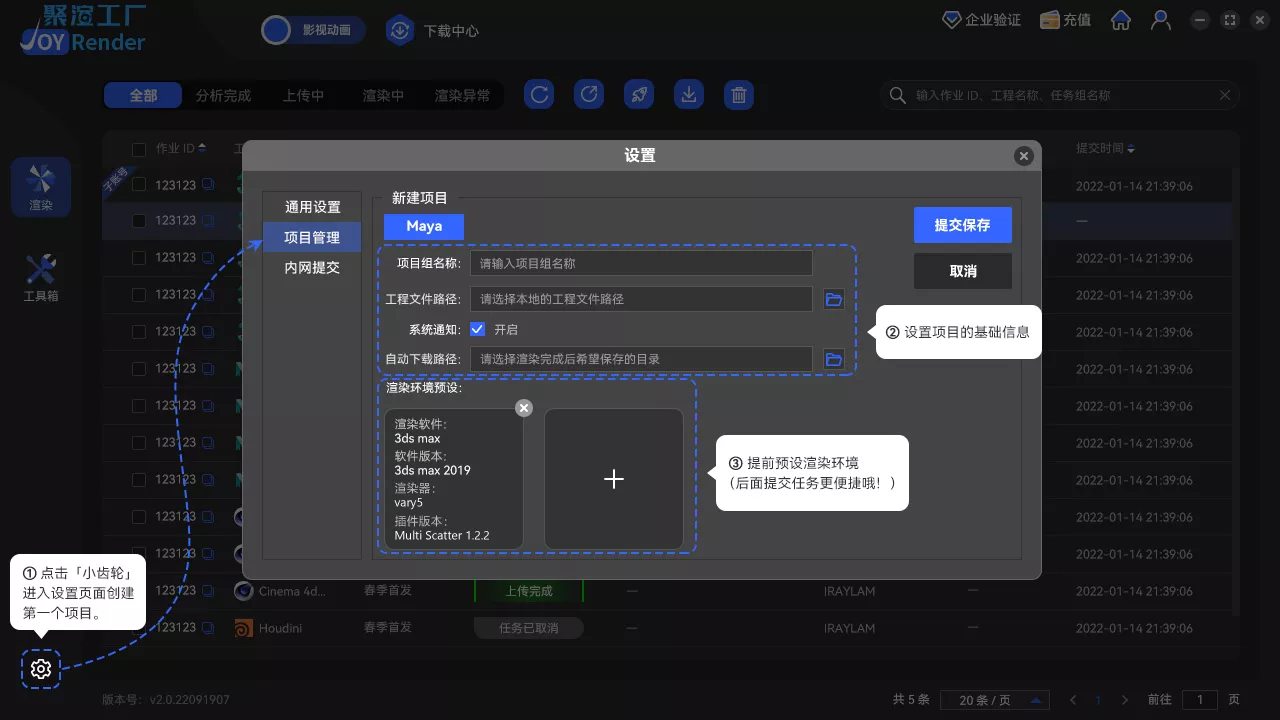
Task: Click the 企业验证 diamond icon
Action: (952, 20)
